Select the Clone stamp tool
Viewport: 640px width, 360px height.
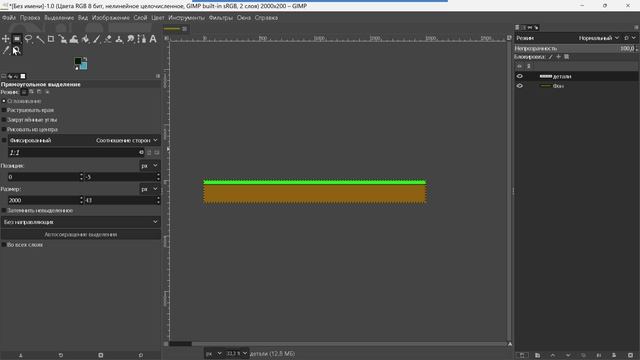119,39
